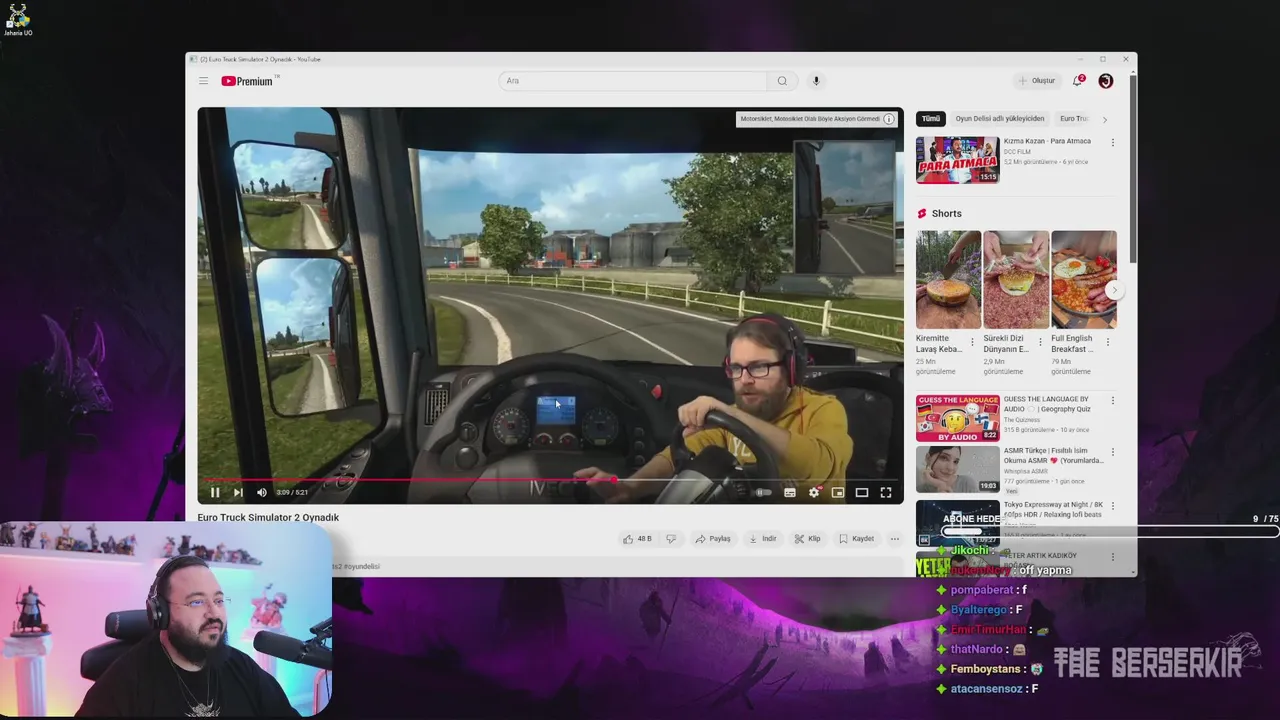Open Guess the Language by Audio thumbnail
This screenshot has height=720, width=1280.
click(x=957, y=418)
